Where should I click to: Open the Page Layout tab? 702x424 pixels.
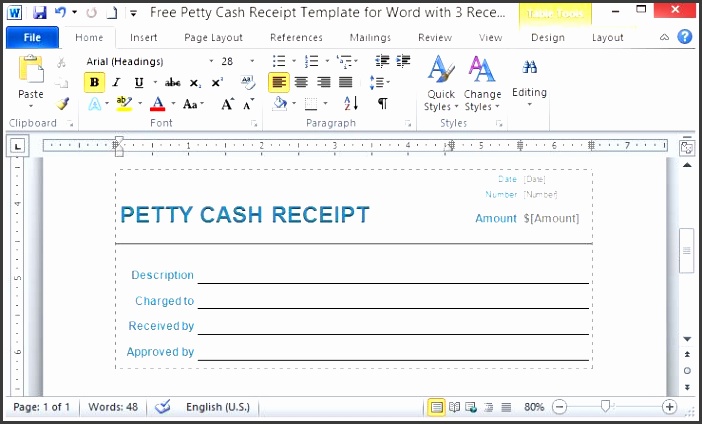point(213,38)
